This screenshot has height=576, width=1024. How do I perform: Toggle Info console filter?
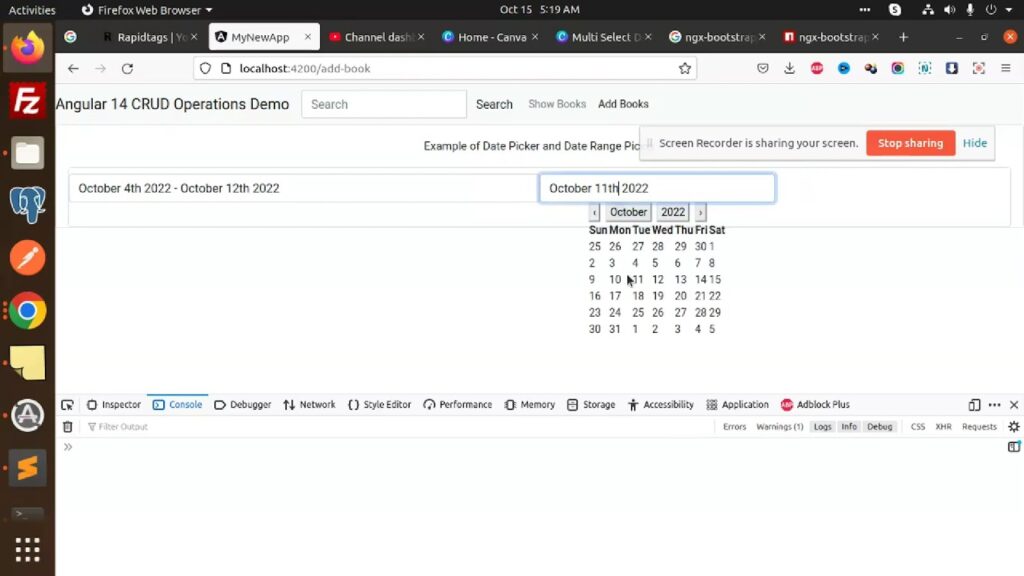click(x=848, y=426)
